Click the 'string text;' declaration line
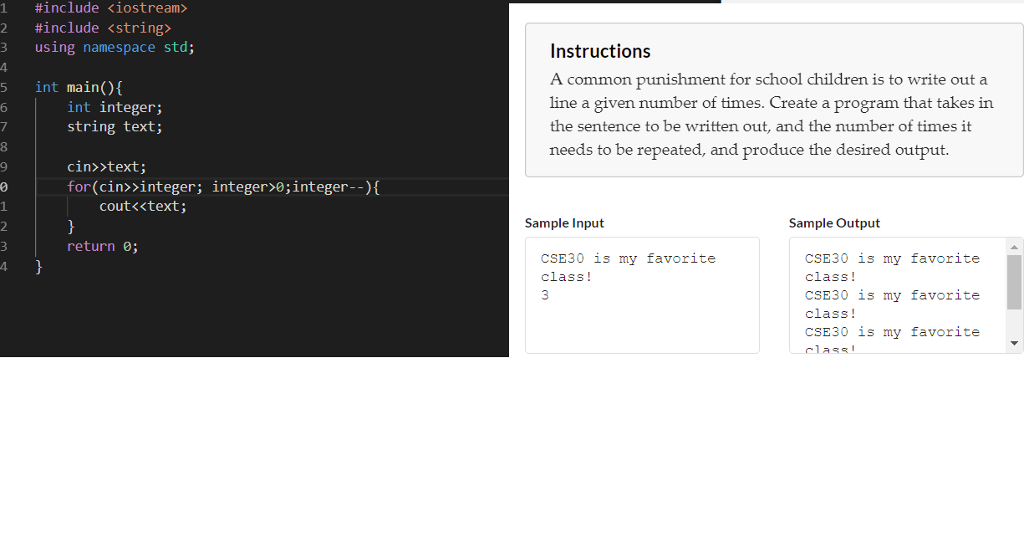 click(114, 127)
